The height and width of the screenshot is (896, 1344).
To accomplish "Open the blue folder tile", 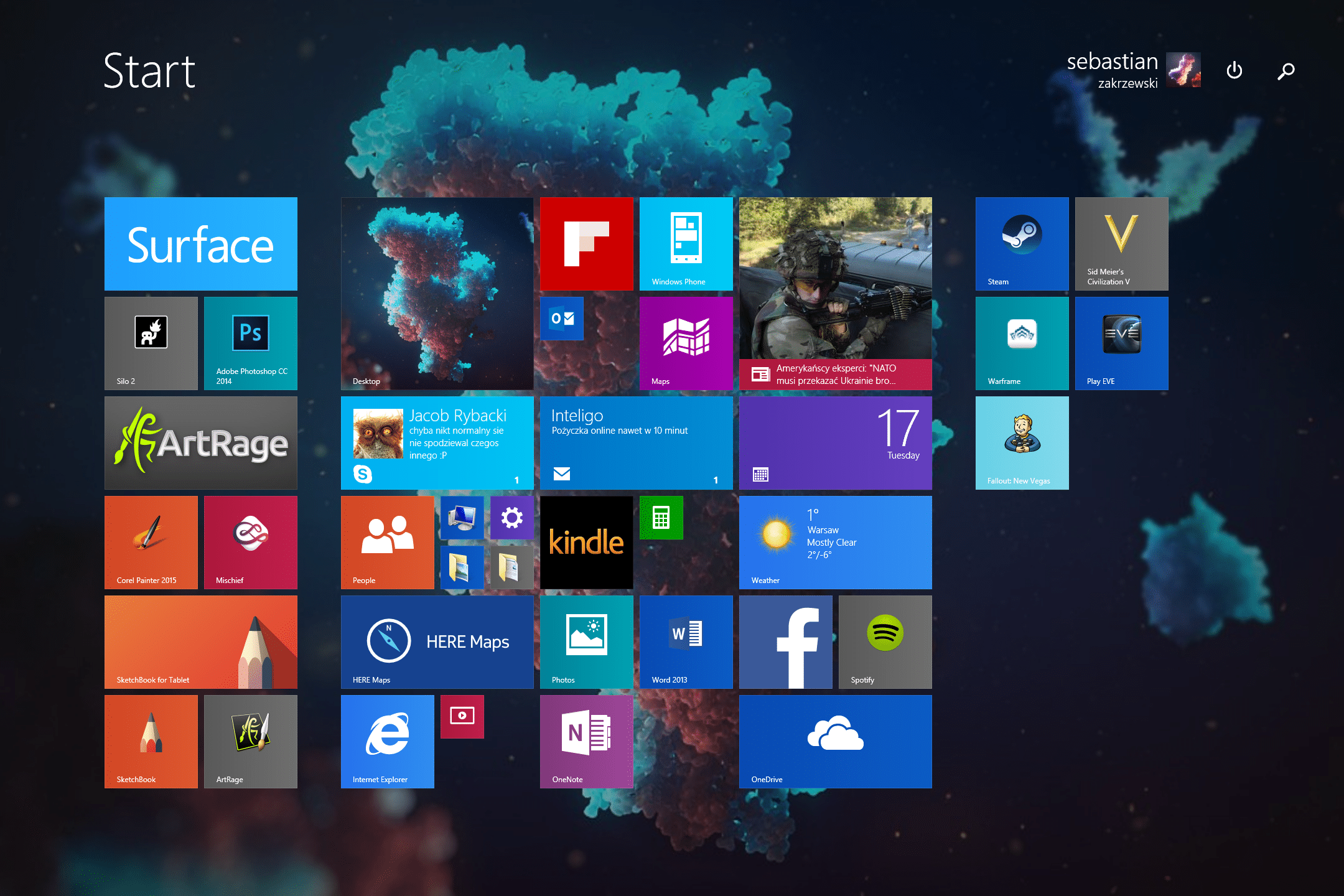I will (x=462, y=567).
